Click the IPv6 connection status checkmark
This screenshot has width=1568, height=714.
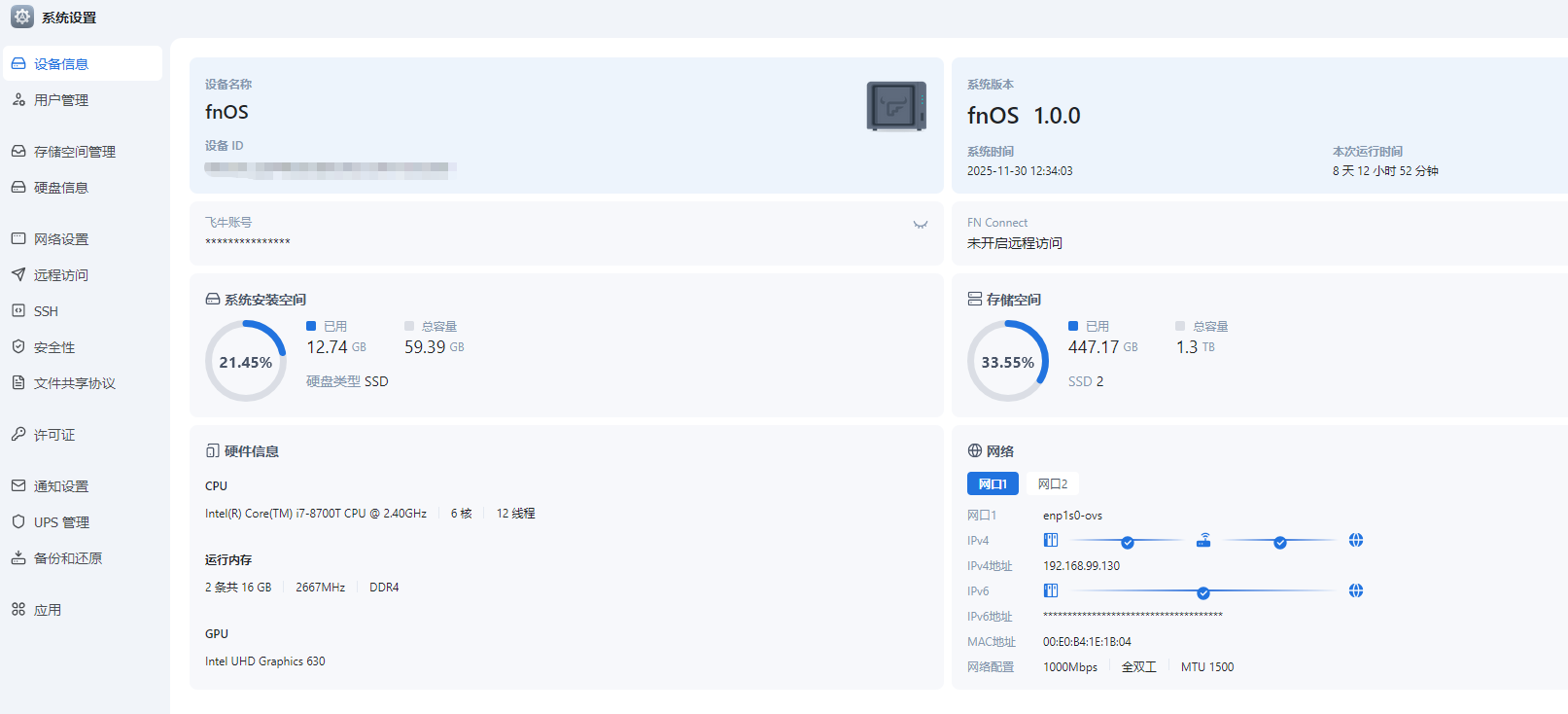[1203, 593]
